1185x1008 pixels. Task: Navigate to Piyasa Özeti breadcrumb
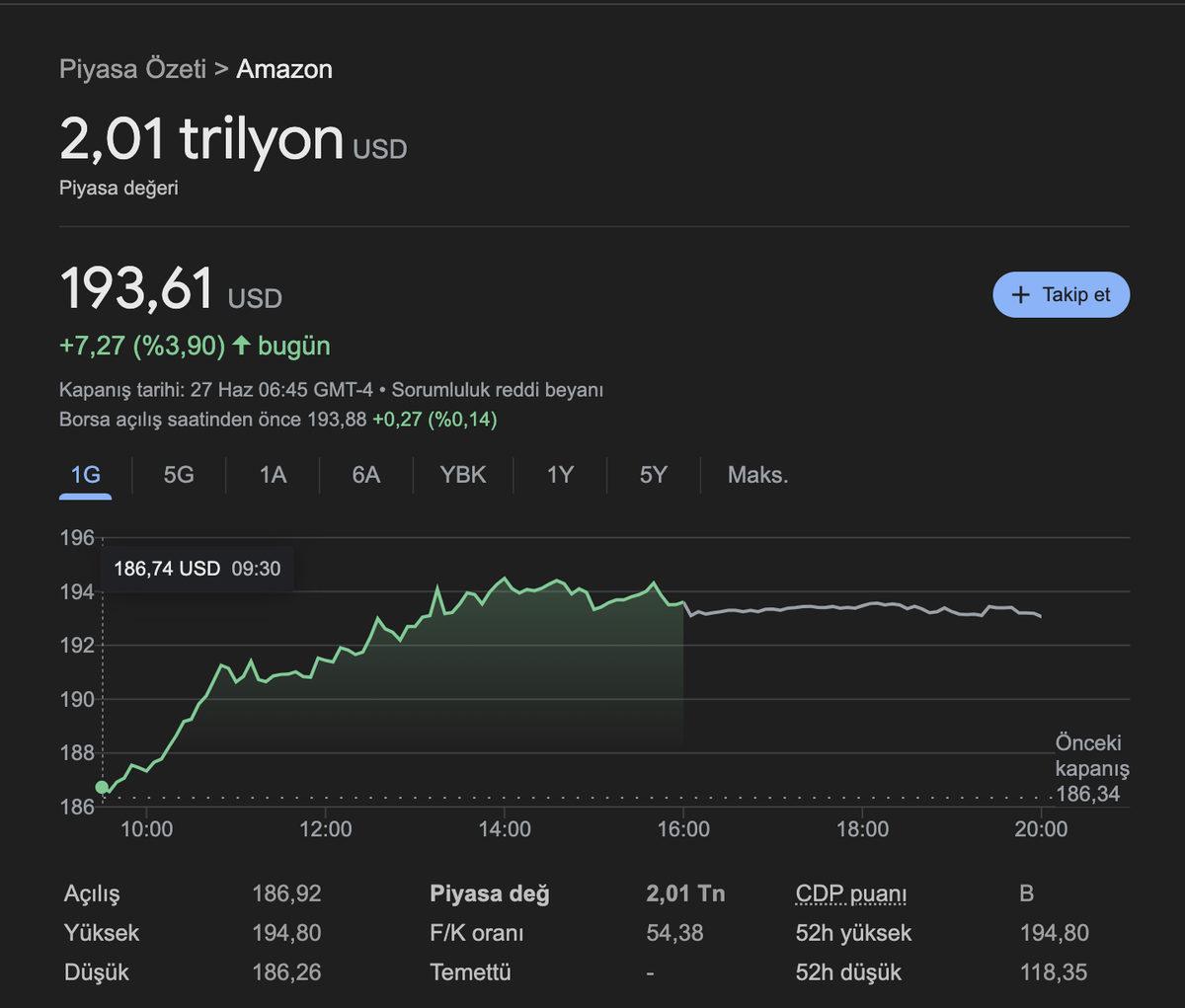click(x=133, y=69)
